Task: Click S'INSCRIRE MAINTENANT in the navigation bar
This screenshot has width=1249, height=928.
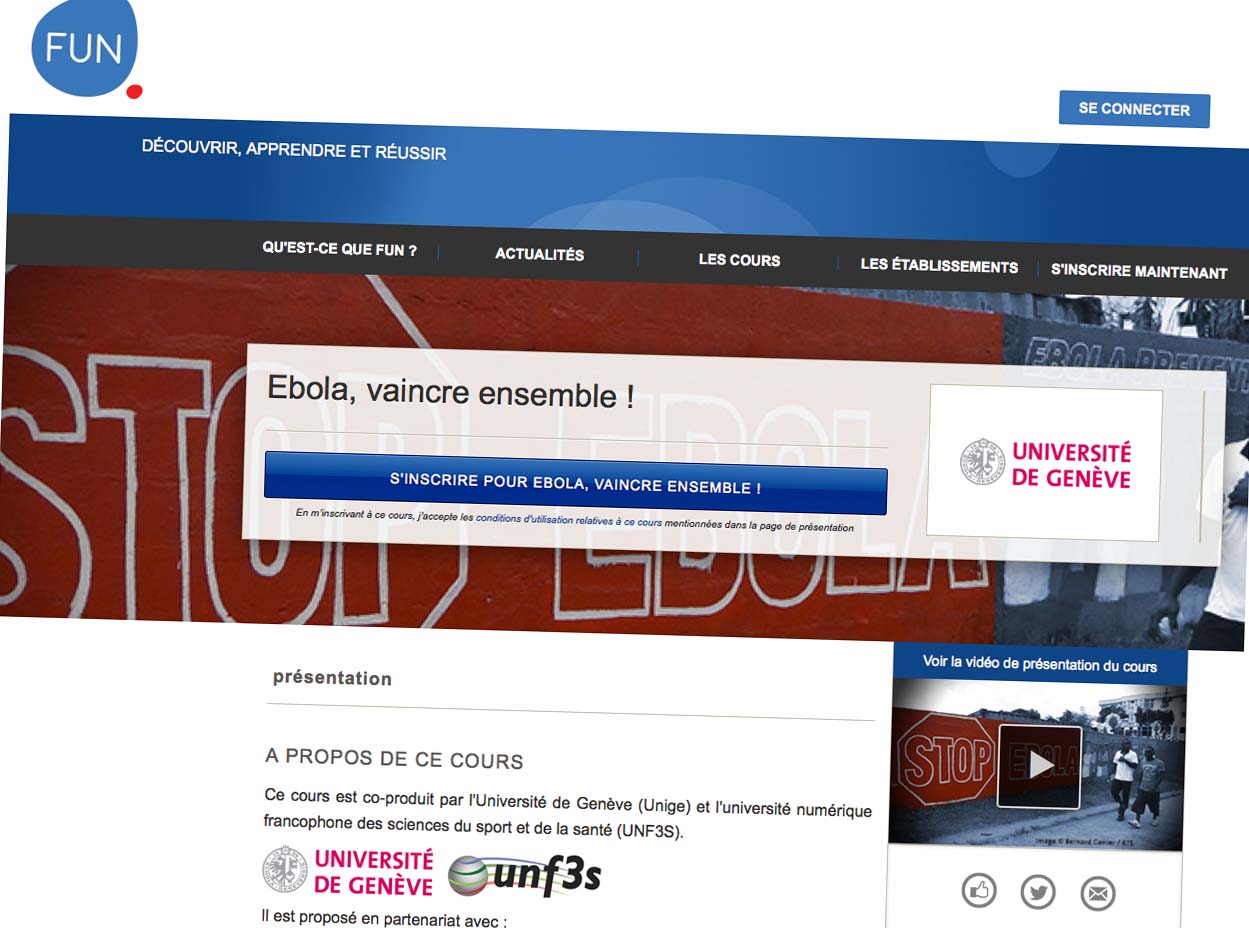Action: [1139, 272]
